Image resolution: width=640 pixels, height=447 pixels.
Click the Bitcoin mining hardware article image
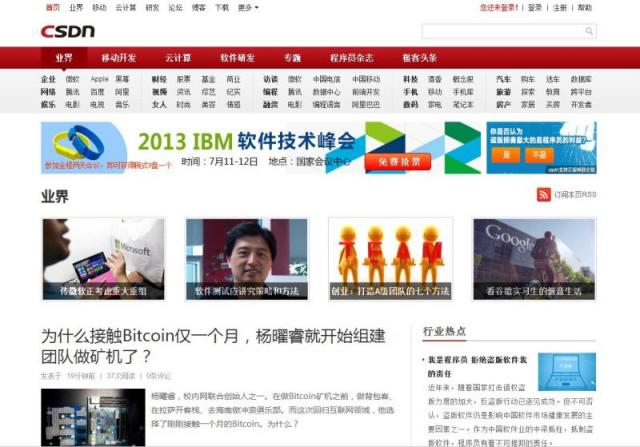(x=93, y=417)
